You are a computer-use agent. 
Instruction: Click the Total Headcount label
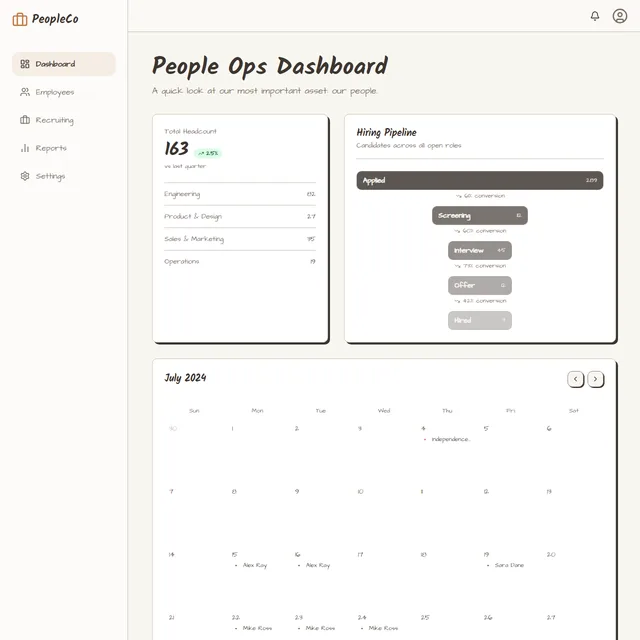click(x=190, y=131)
